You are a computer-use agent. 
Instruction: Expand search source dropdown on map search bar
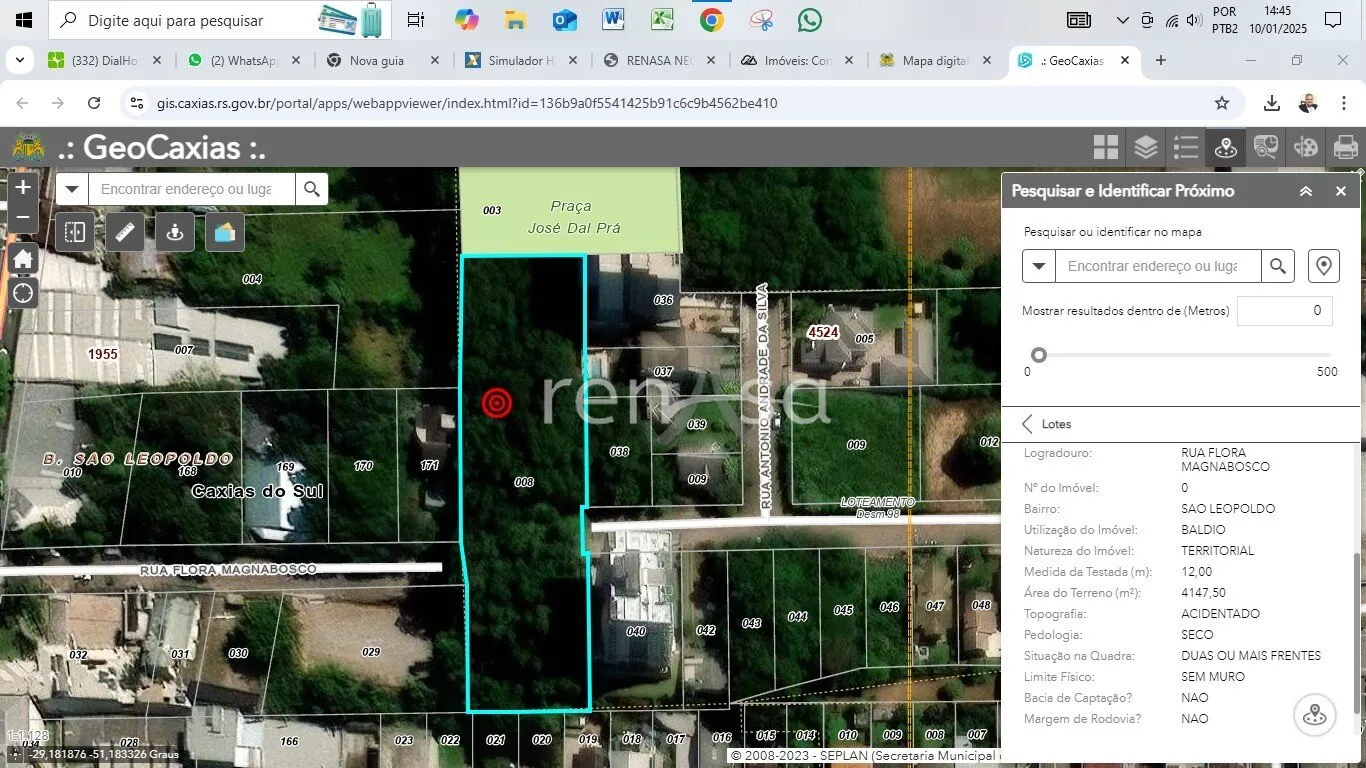pyautogui.click(x=72, y=189)
